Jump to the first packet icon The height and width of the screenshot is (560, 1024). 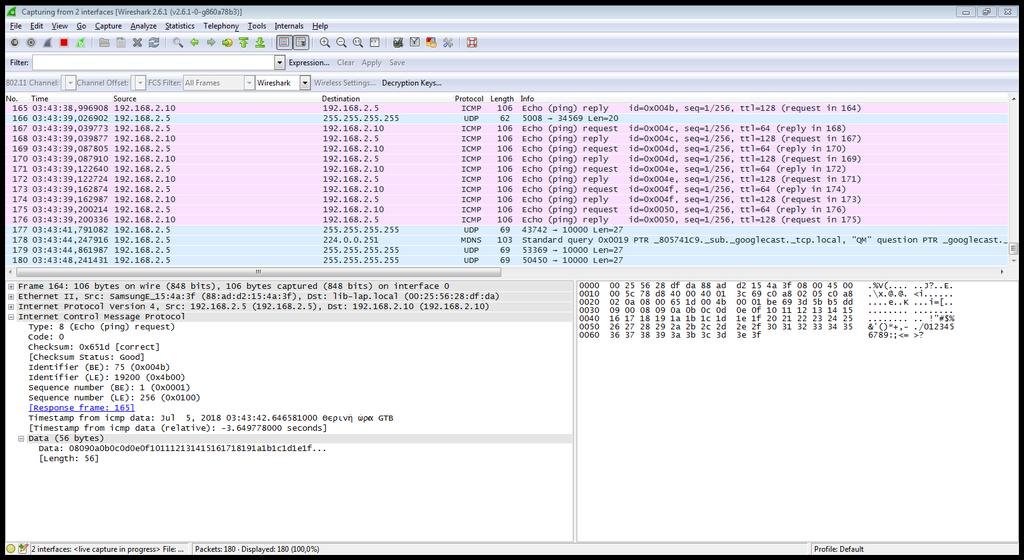(x=244, y=42)
